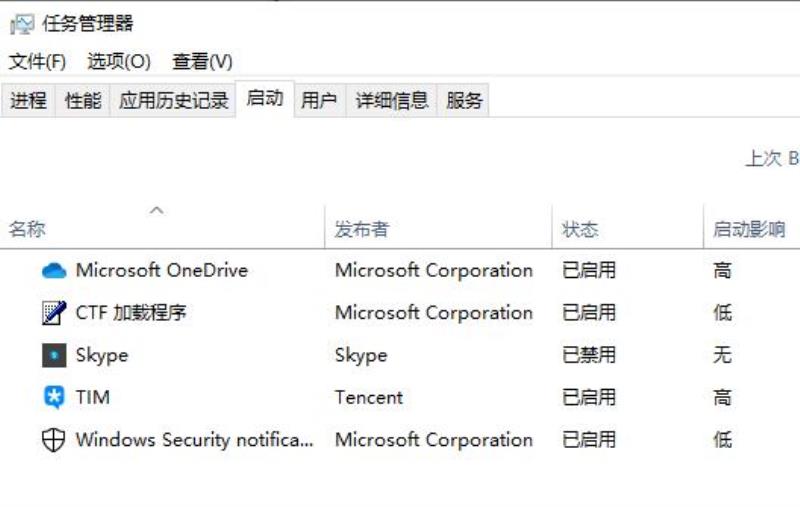Image resolution: width=800 pixels, height=507 pixels.
Task: Open the 应用历史记录 tab
Action: (x=173, y=100)
